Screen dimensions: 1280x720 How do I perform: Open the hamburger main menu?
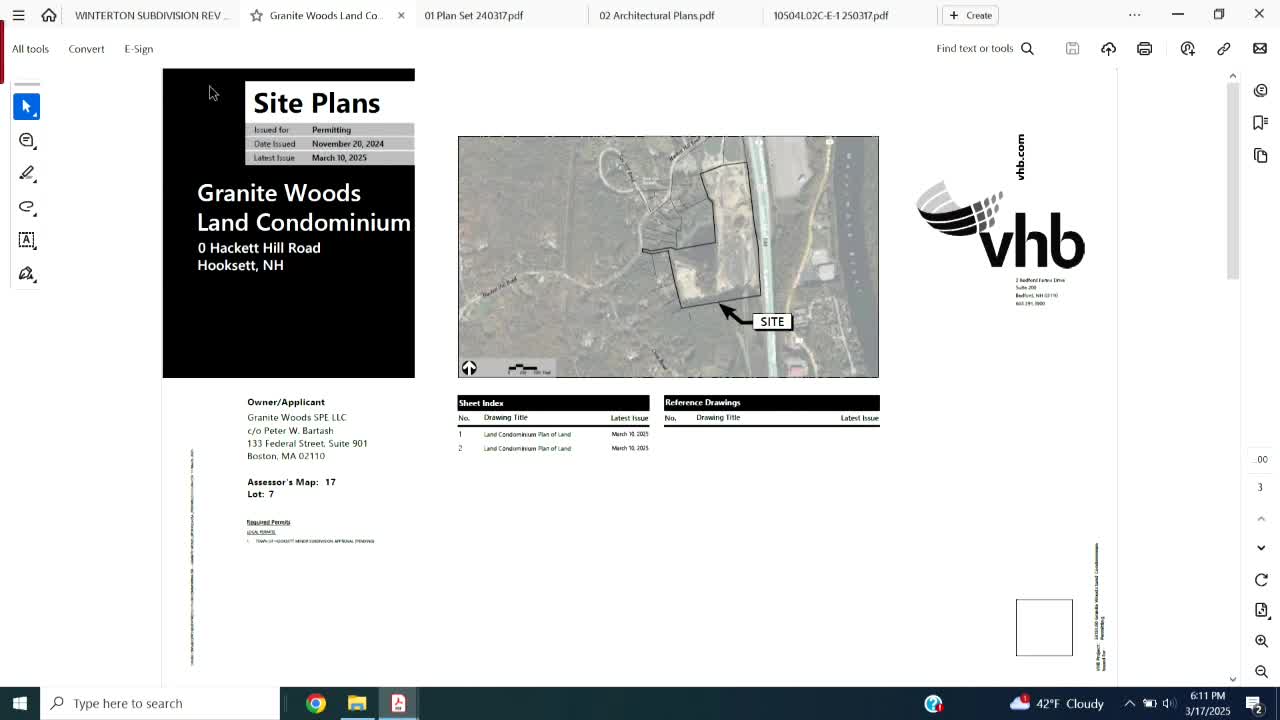pos(18,15)
